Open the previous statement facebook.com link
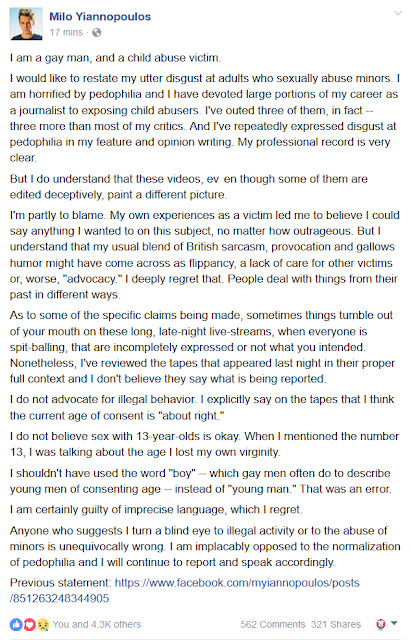The height and width of the screenshot is (640, 411). [x=237, y=582]
